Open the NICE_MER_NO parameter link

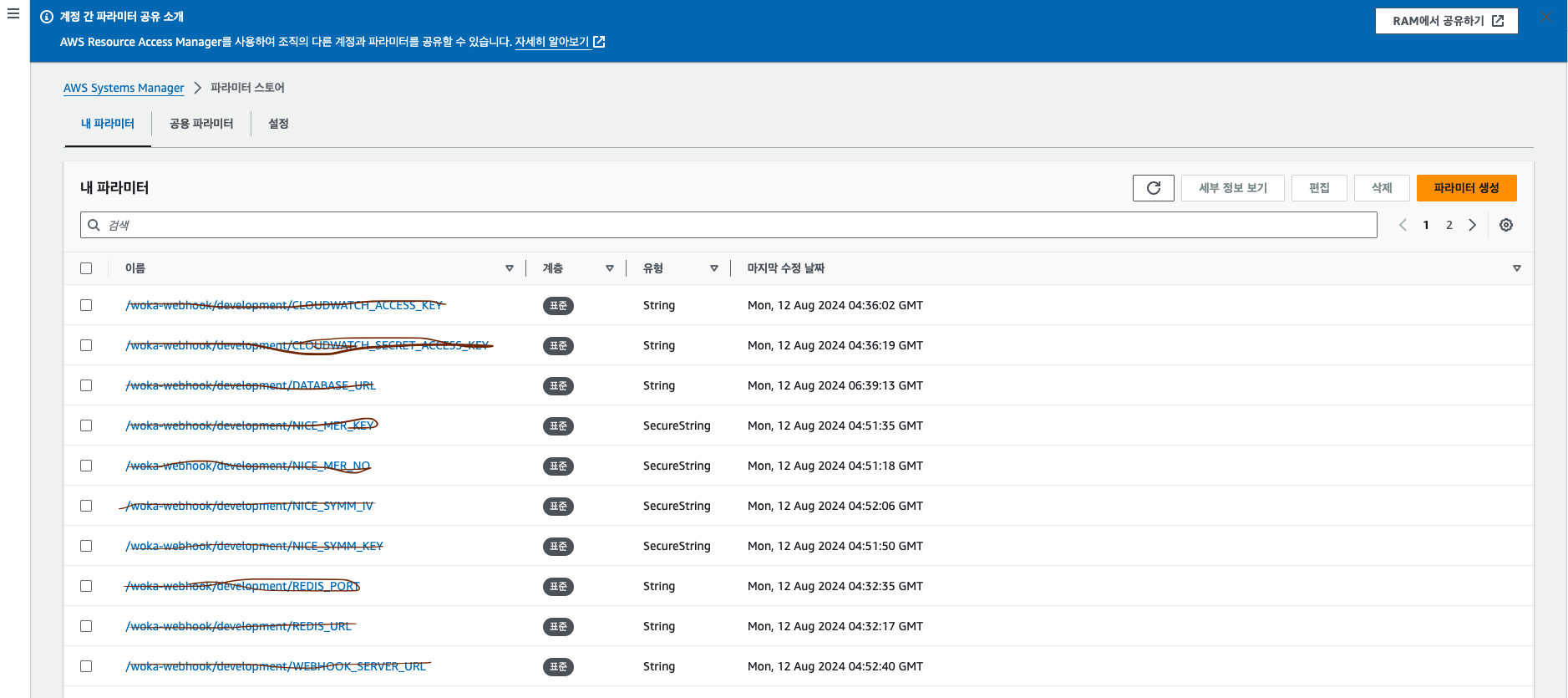tap(248, 466)
